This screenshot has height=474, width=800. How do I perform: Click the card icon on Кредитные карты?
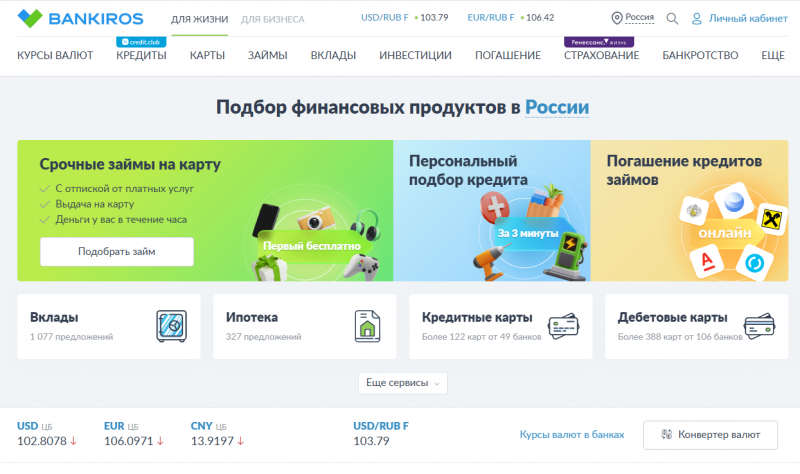(562, 325)
